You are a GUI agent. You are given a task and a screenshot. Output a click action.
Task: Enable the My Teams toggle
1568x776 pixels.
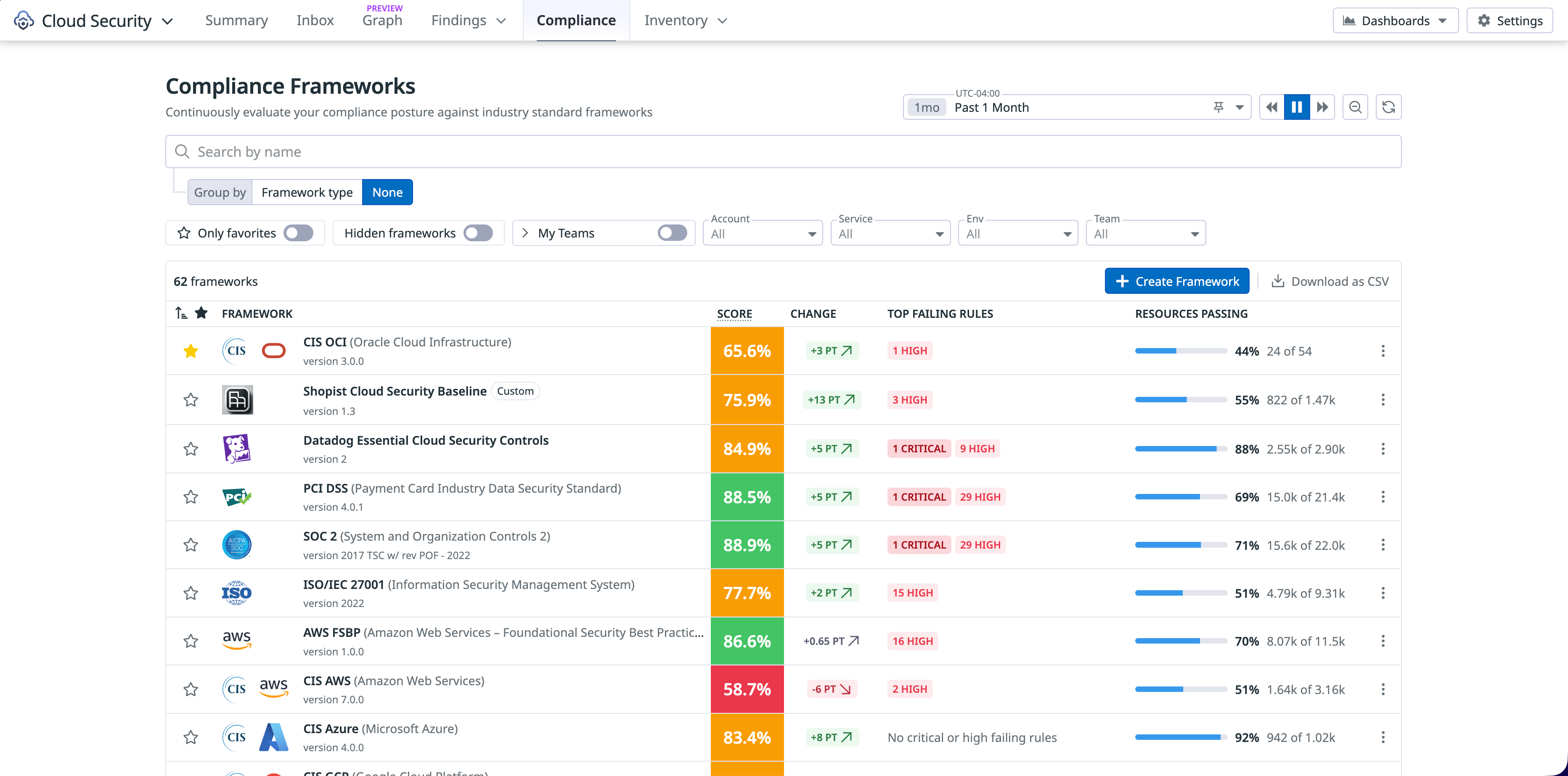[672, 233]
